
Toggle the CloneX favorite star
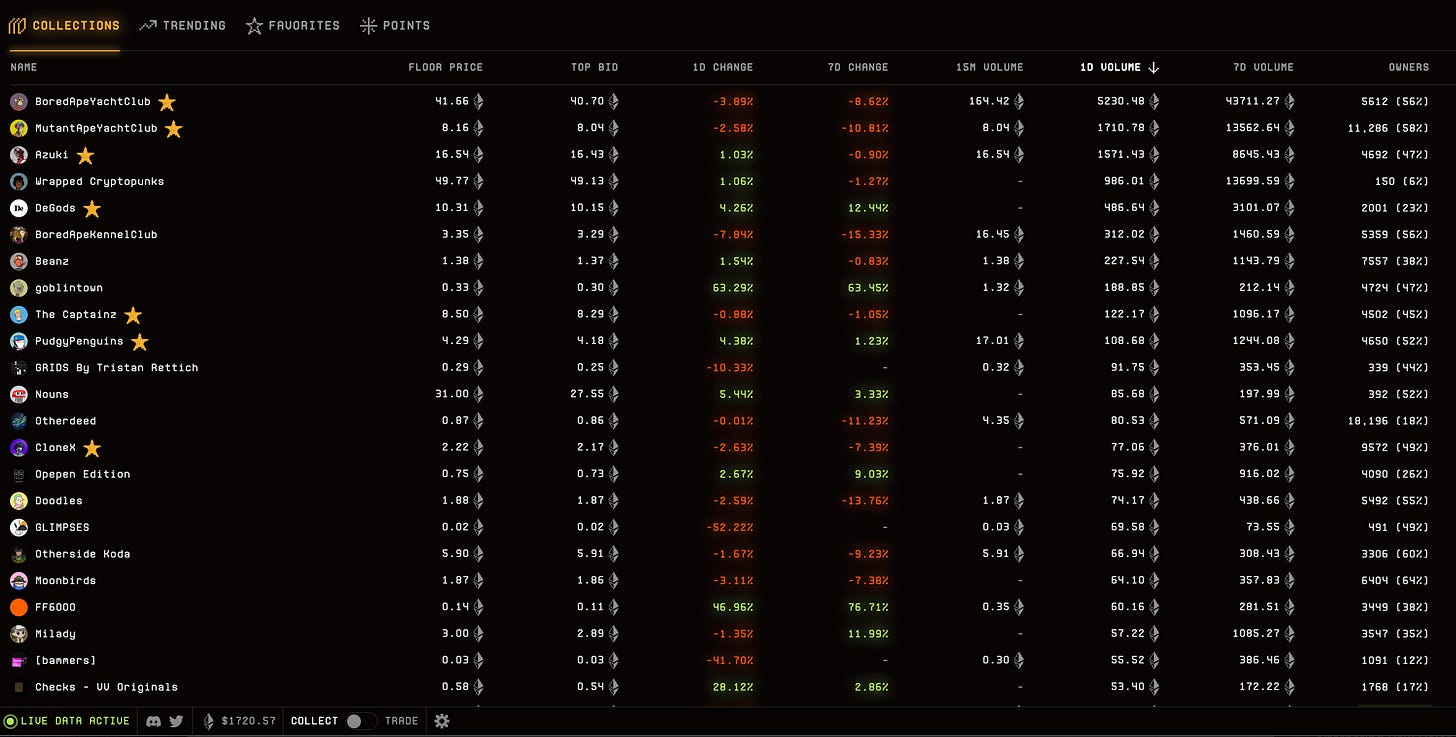click(x=91, y=448)
